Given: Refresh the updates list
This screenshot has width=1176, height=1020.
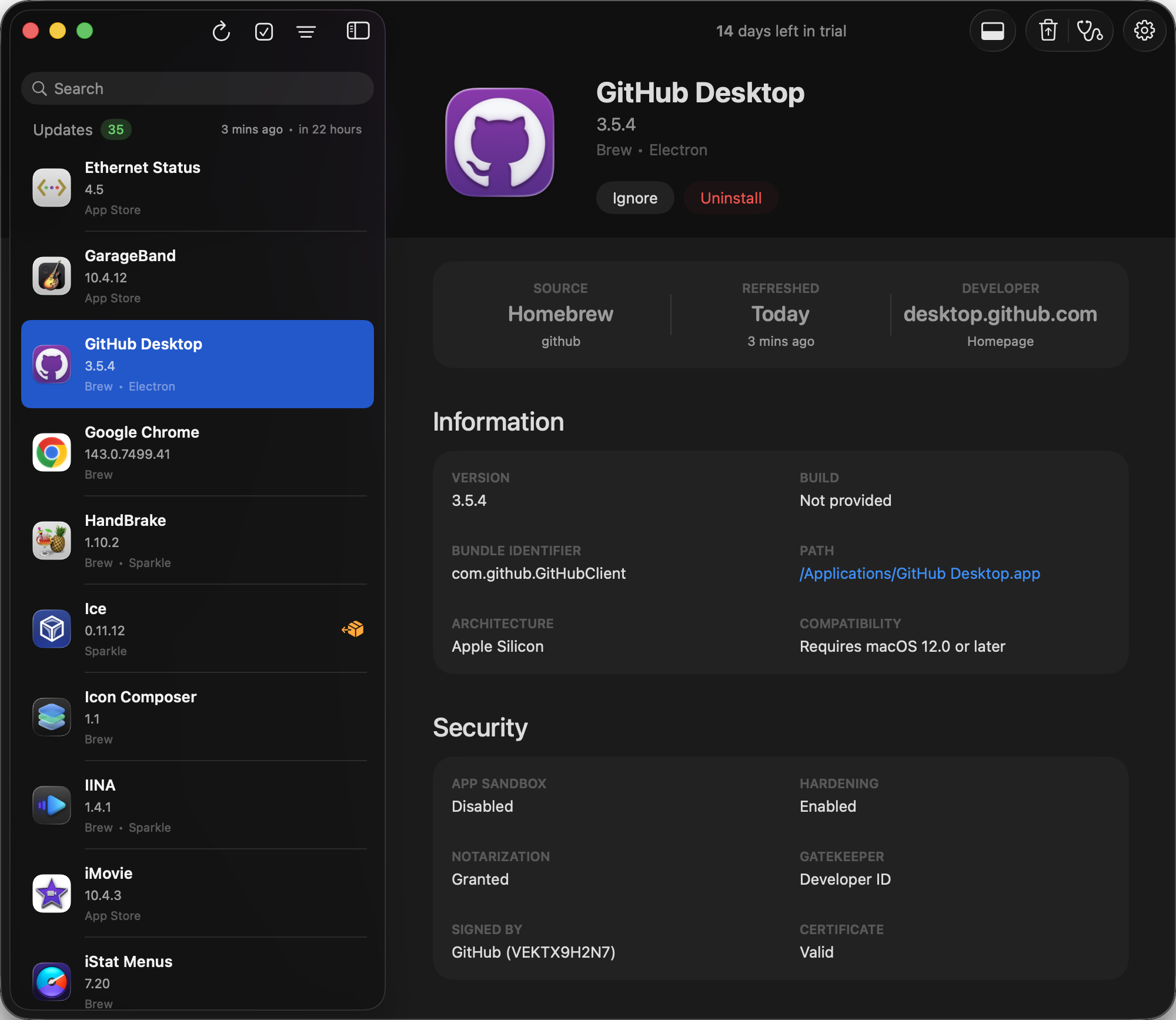Looking at the screenshot, I should pos(221,31).
